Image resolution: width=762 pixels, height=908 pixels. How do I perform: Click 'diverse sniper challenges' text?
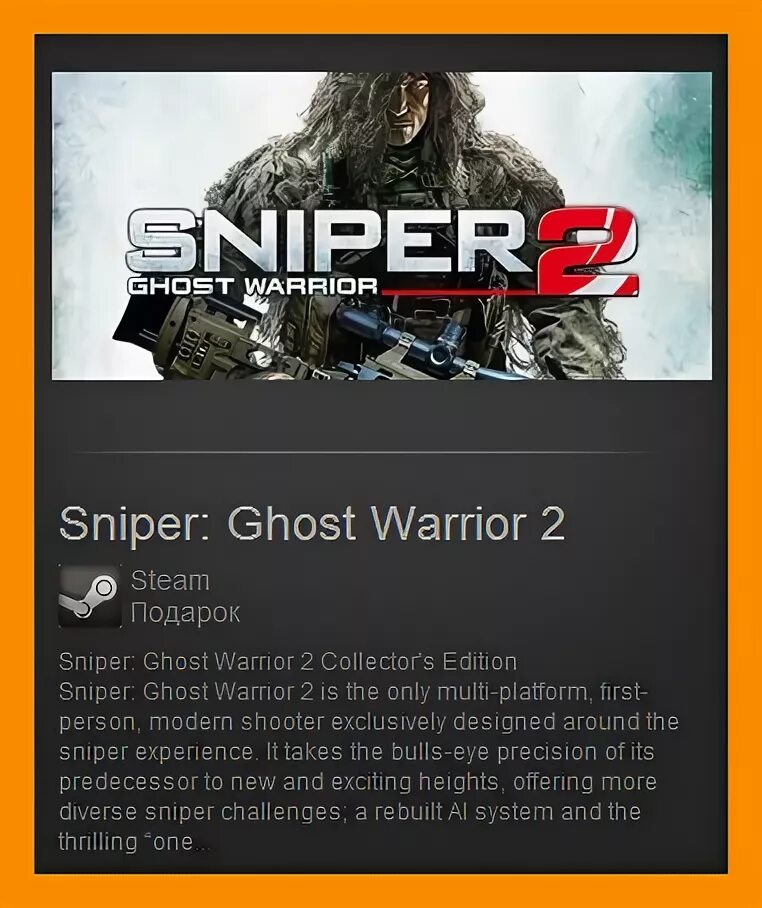(x=200, y=811)
